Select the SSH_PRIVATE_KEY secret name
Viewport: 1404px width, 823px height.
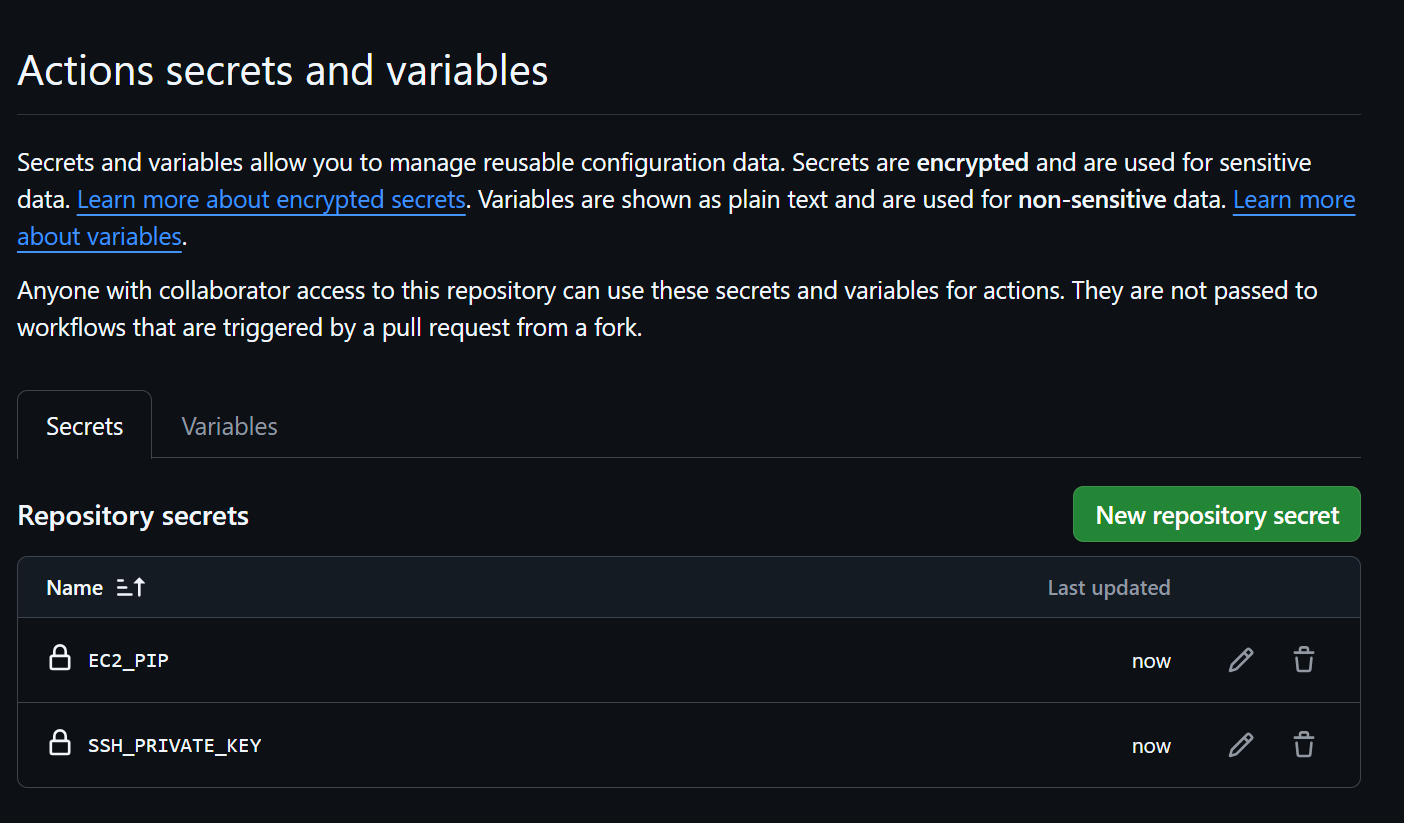(x=175, y=746)
